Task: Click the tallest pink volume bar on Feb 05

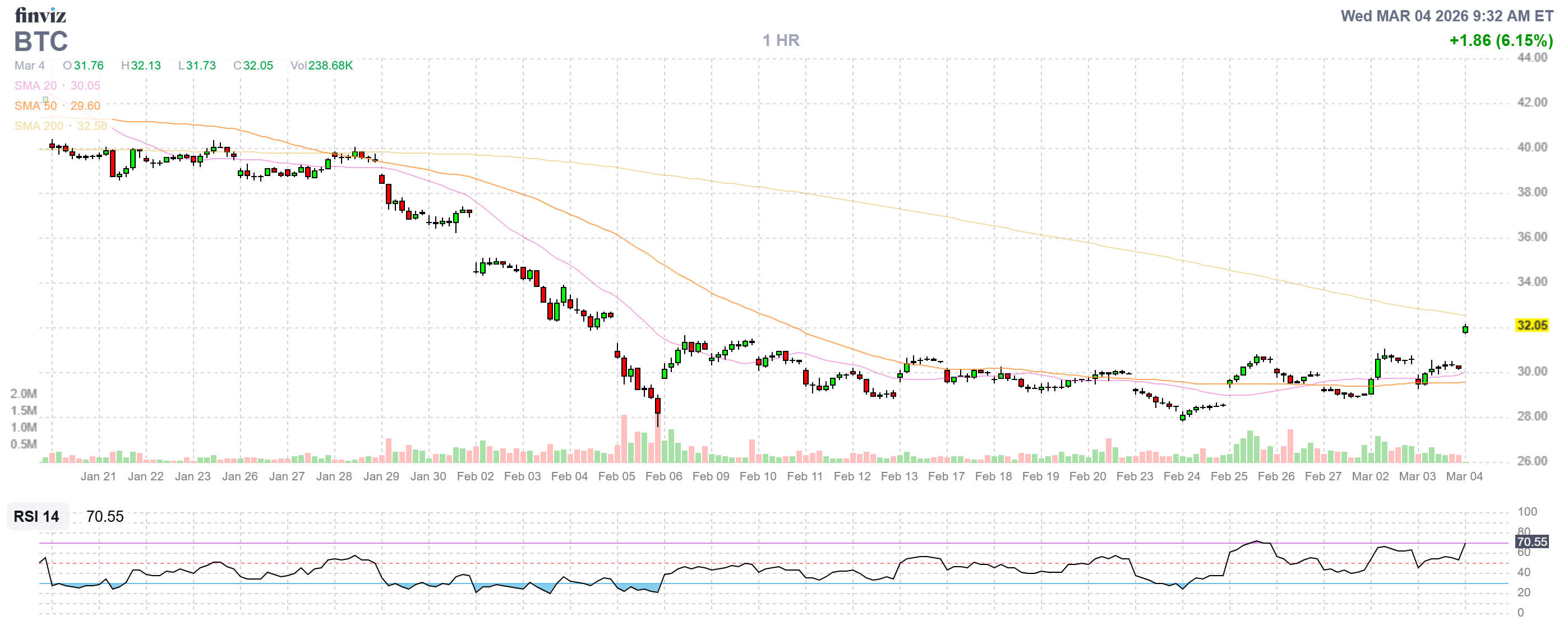Action: pyautogui.click(x=624, y=438)
